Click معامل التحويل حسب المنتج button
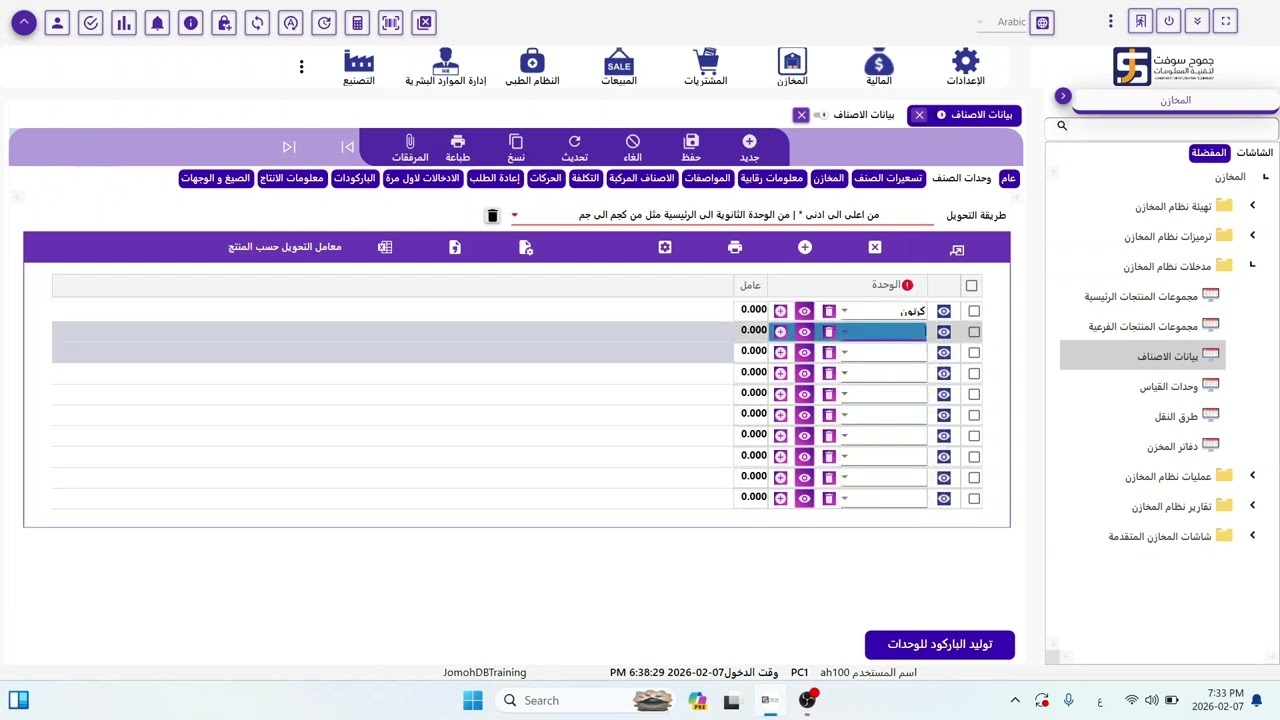Viewport: 1280px width, 720px height. tap(285, 247)
